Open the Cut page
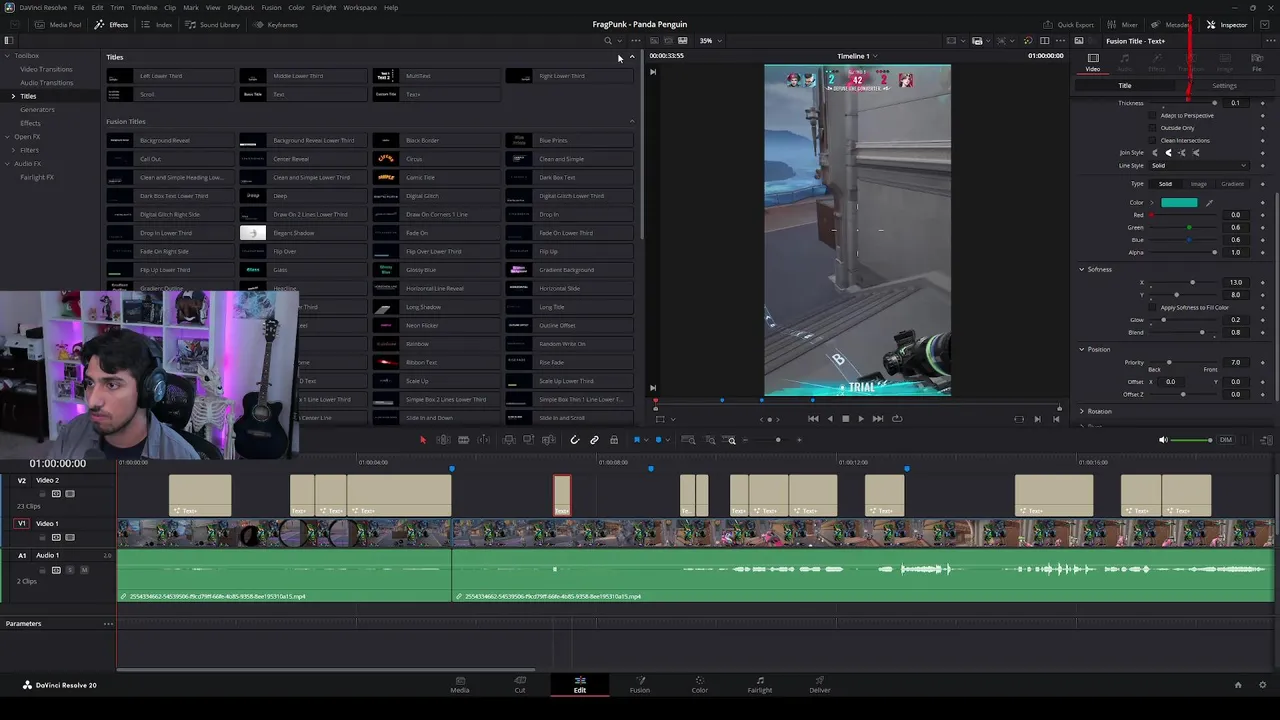 tap(520, 685)
